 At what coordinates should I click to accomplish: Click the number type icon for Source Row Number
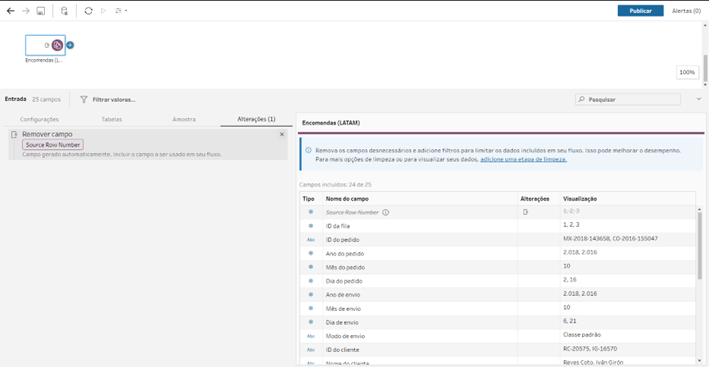(311, 212)
